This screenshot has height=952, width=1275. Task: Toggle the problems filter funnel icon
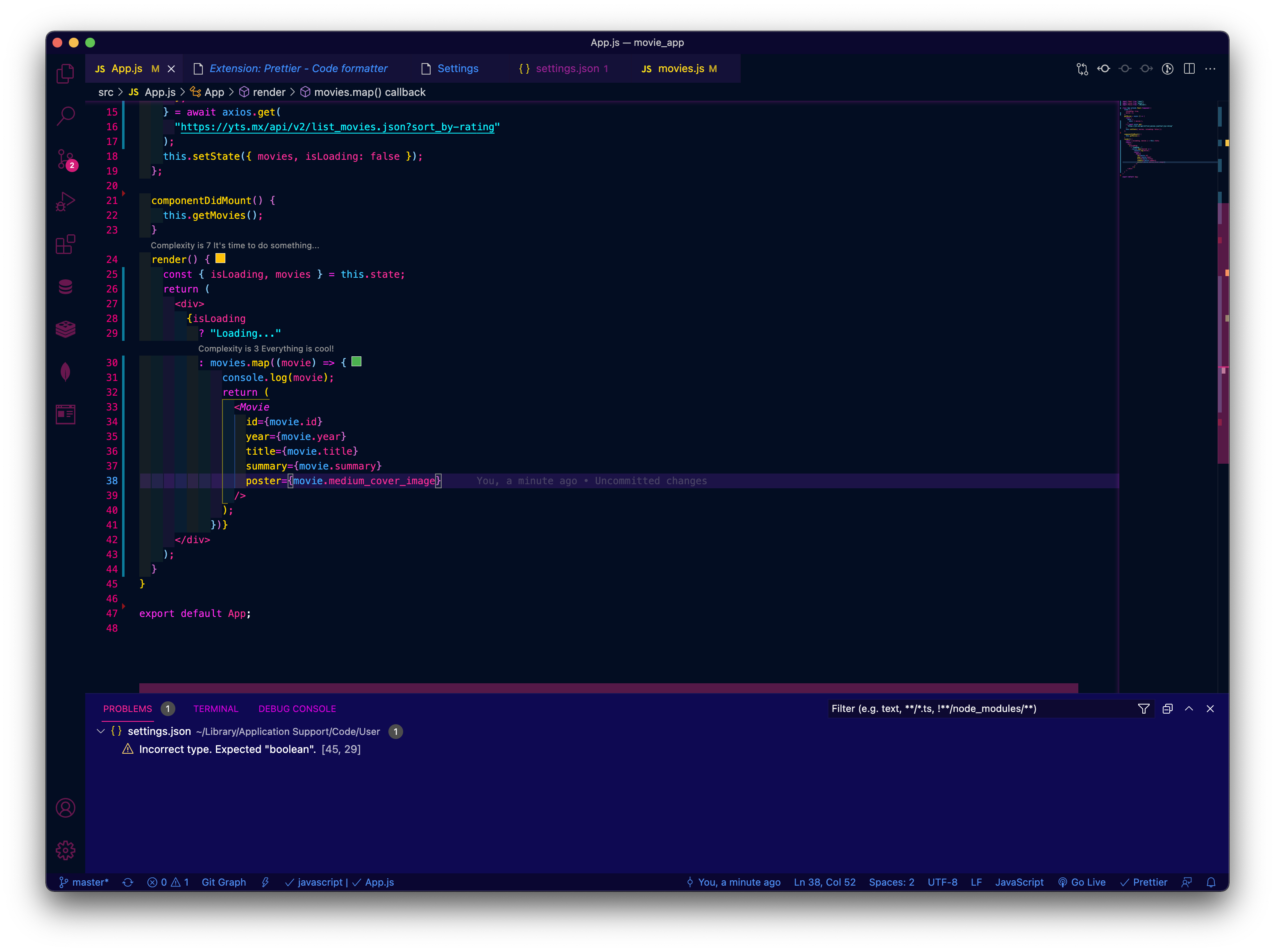pyautogui.click(x=1143, y=709)
